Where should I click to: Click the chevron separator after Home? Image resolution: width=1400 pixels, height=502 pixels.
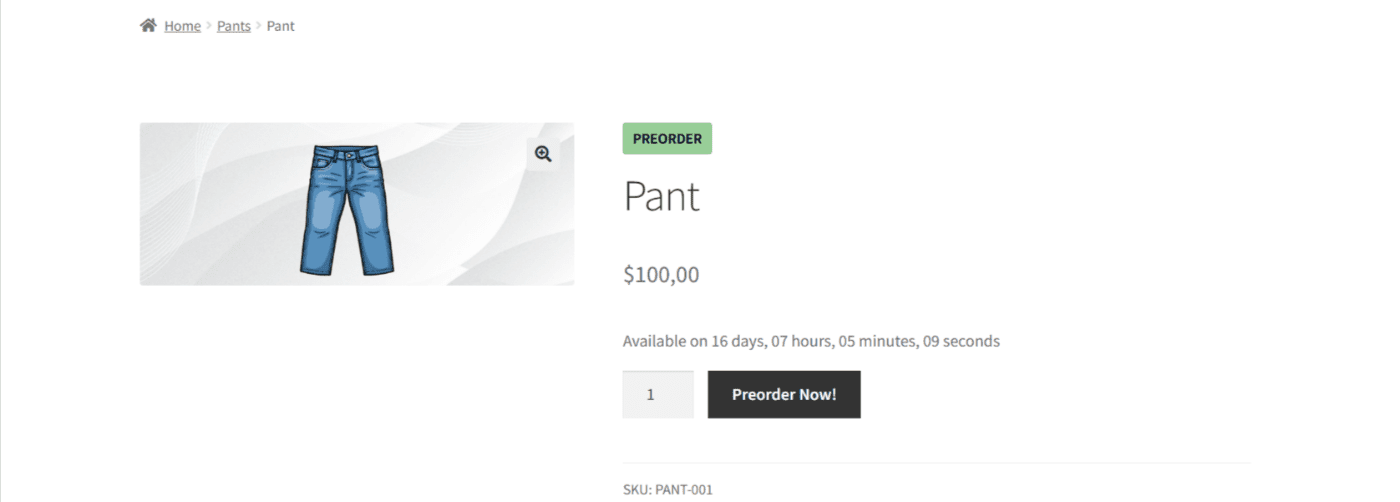click(209, 26)
